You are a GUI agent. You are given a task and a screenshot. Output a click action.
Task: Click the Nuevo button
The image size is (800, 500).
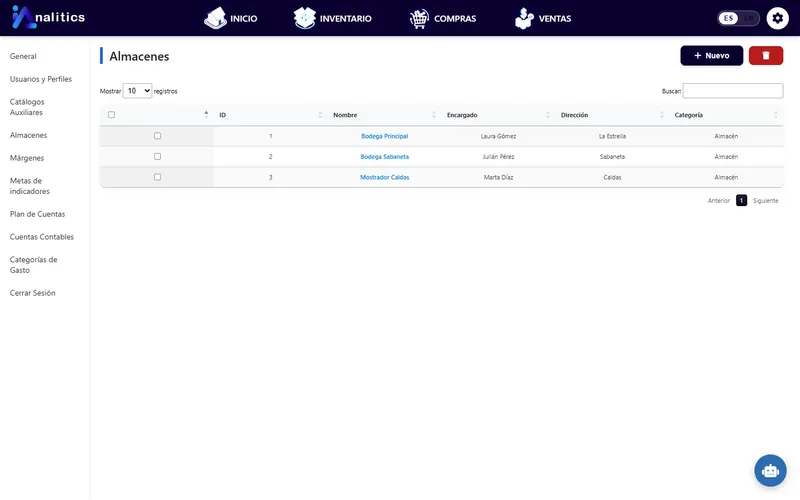(711, 56)
